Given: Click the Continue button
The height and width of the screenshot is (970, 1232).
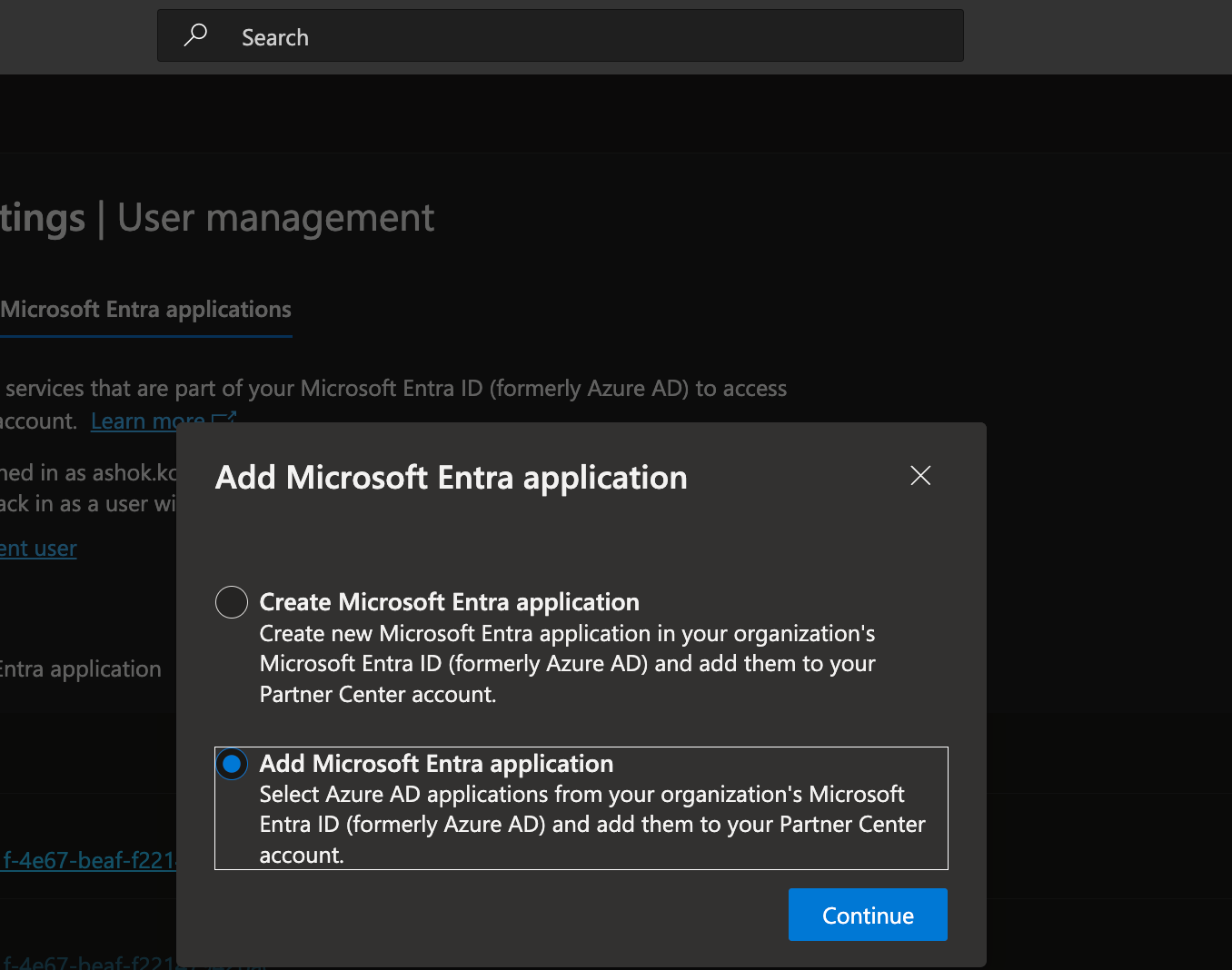Looking at the screenshot, I should [868, 915].
